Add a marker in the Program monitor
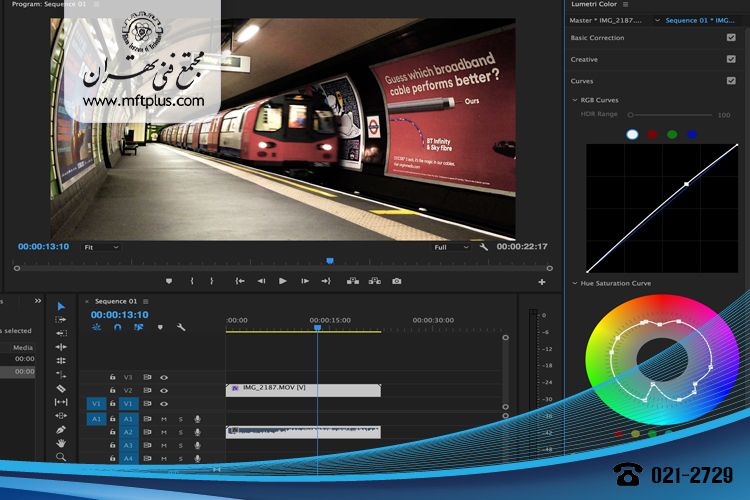The image size is (750, 500). [169, 281]
